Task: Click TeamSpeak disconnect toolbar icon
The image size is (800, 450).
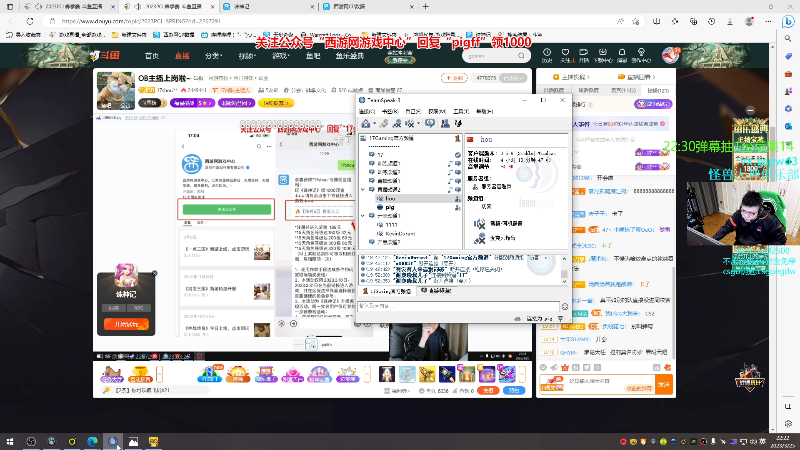Action: pos(384,123)
